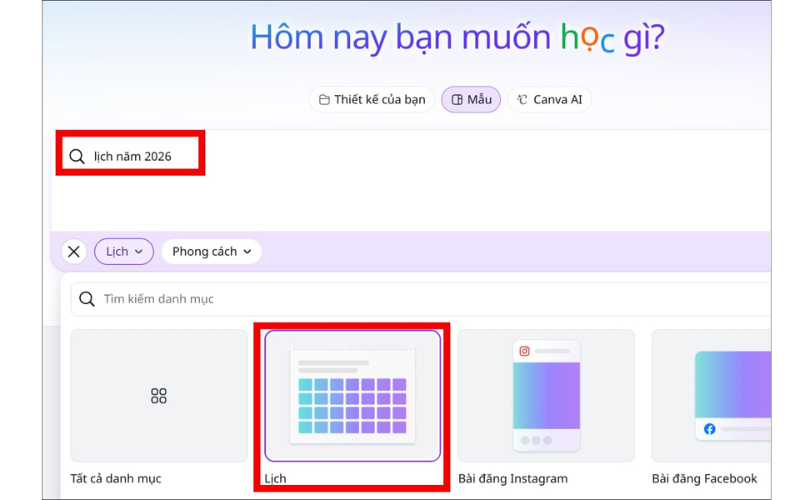The image size is (800, 500).
Task: Click the Tìm kiếm danh mục search box
Action: (x=421, y=299)
